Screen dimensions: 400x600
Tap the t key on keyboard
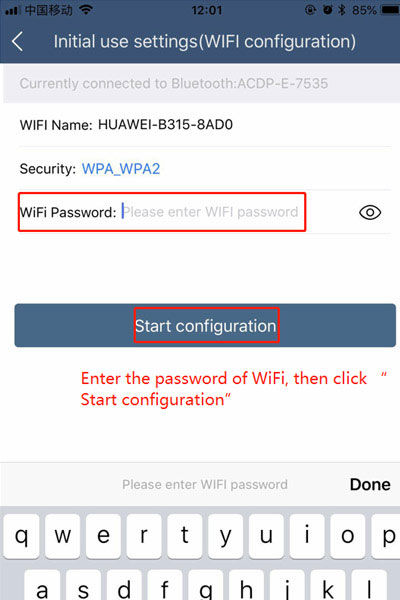[184, 536]
